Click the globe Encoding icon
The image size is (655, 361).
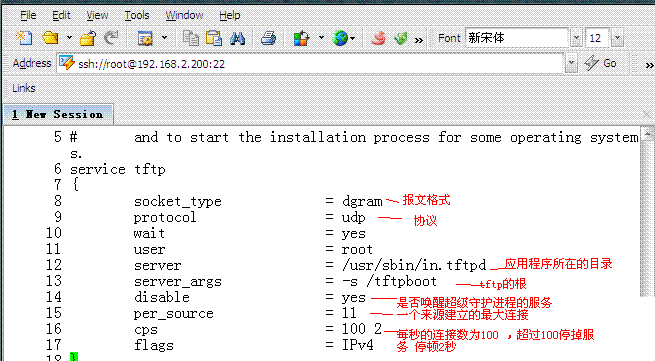click(340, 38)
